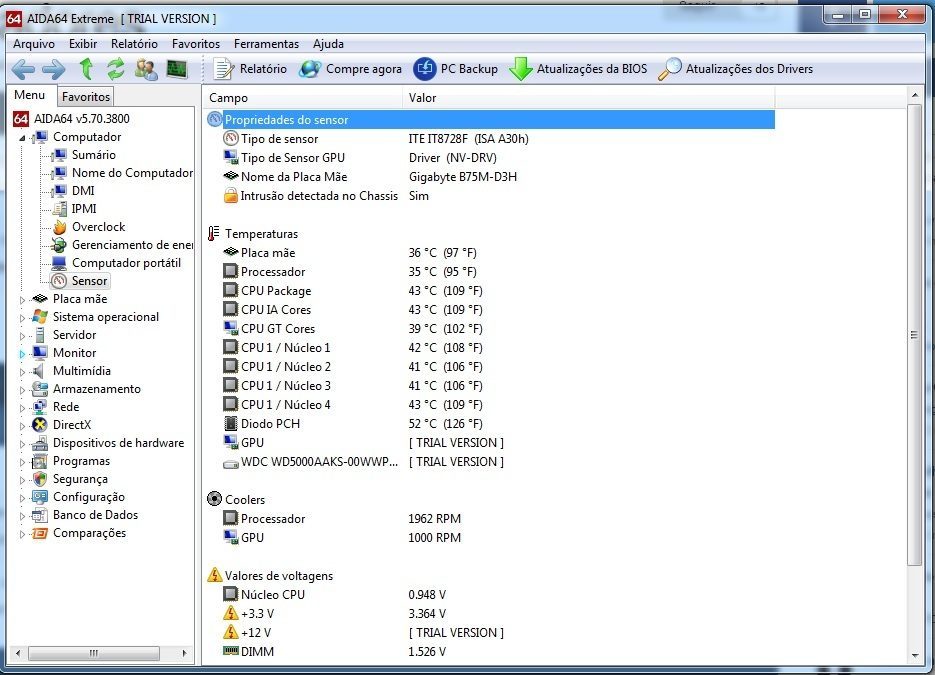935x675 pixels.
Task: Open the Ferramentas menu
Action: pos(266,44)
